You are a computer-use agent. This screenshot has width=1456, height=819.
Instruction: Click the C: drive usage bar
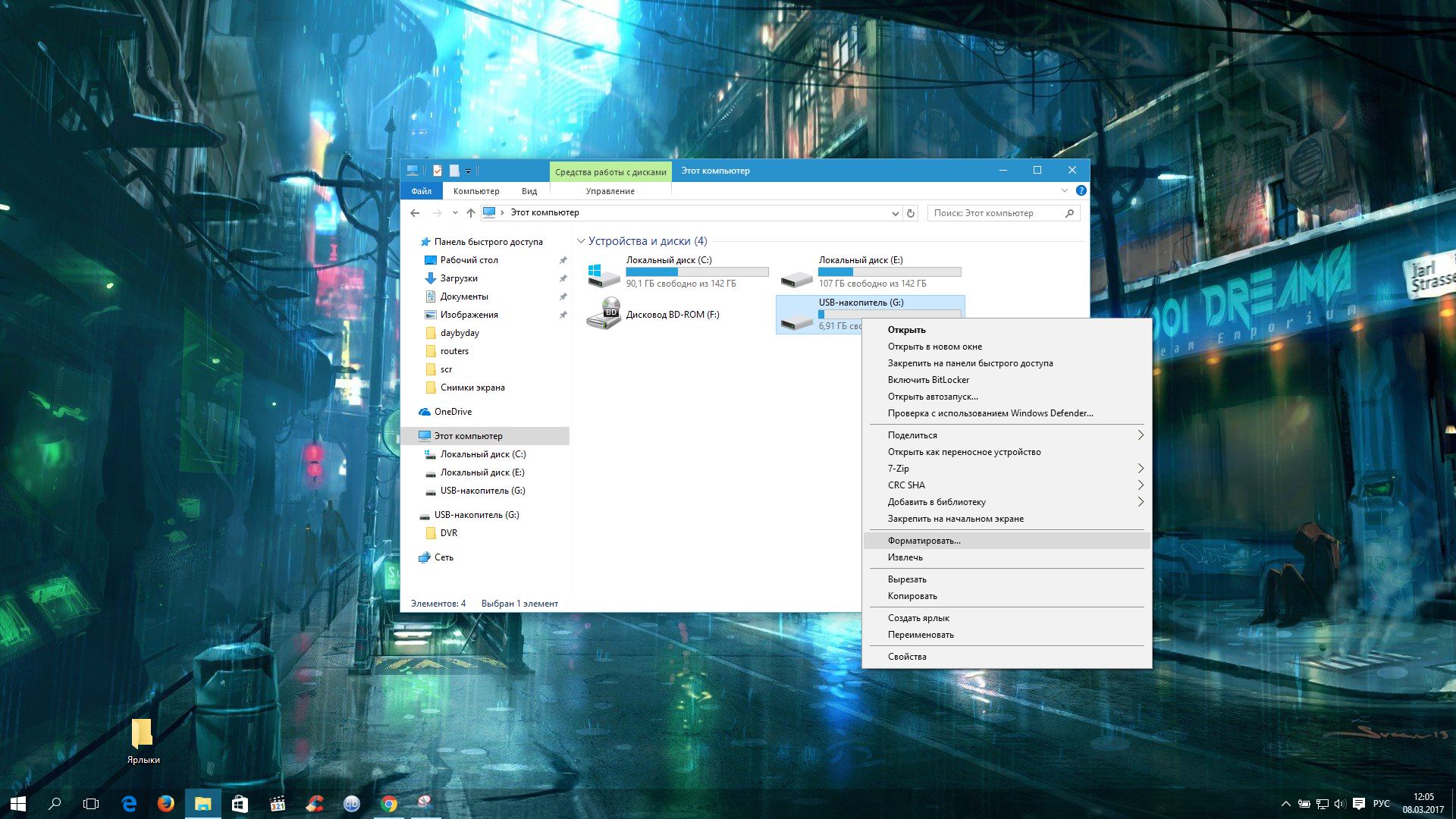tap(697, 271)
